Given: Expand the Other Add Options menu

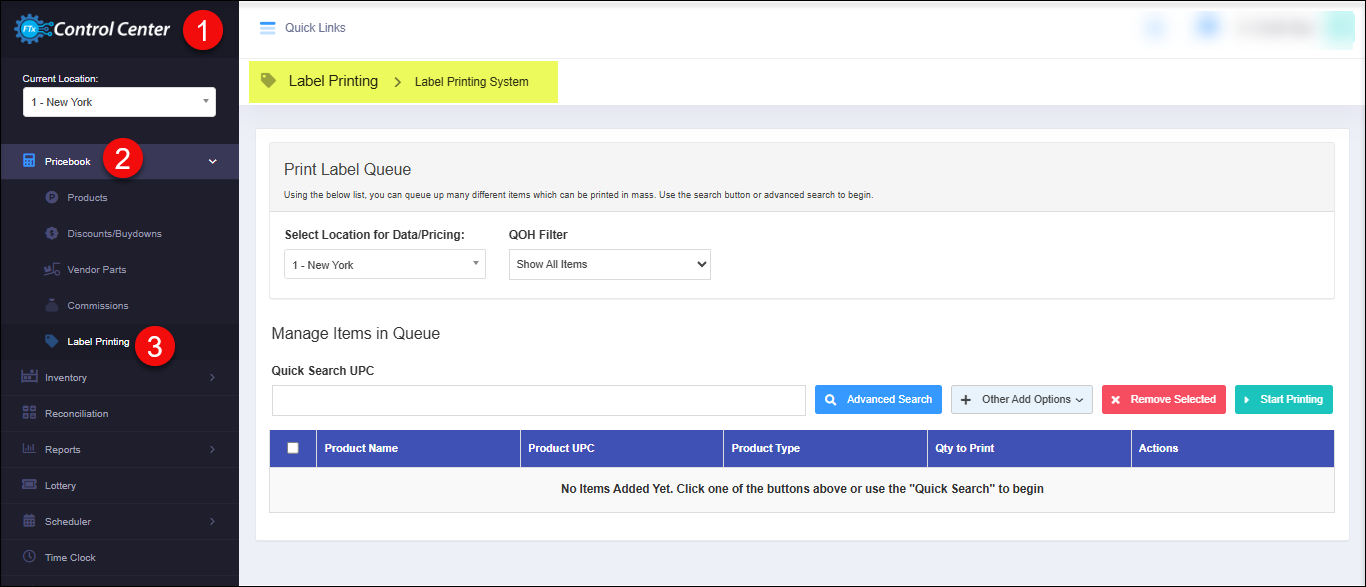Looking at the screenshot, I should [x=1021, y=399].
